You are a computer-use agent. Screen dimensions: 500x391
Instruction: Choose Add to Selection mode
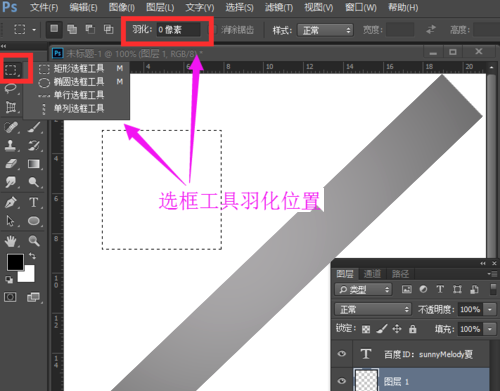pyautogui.click(x=72, y=29)
